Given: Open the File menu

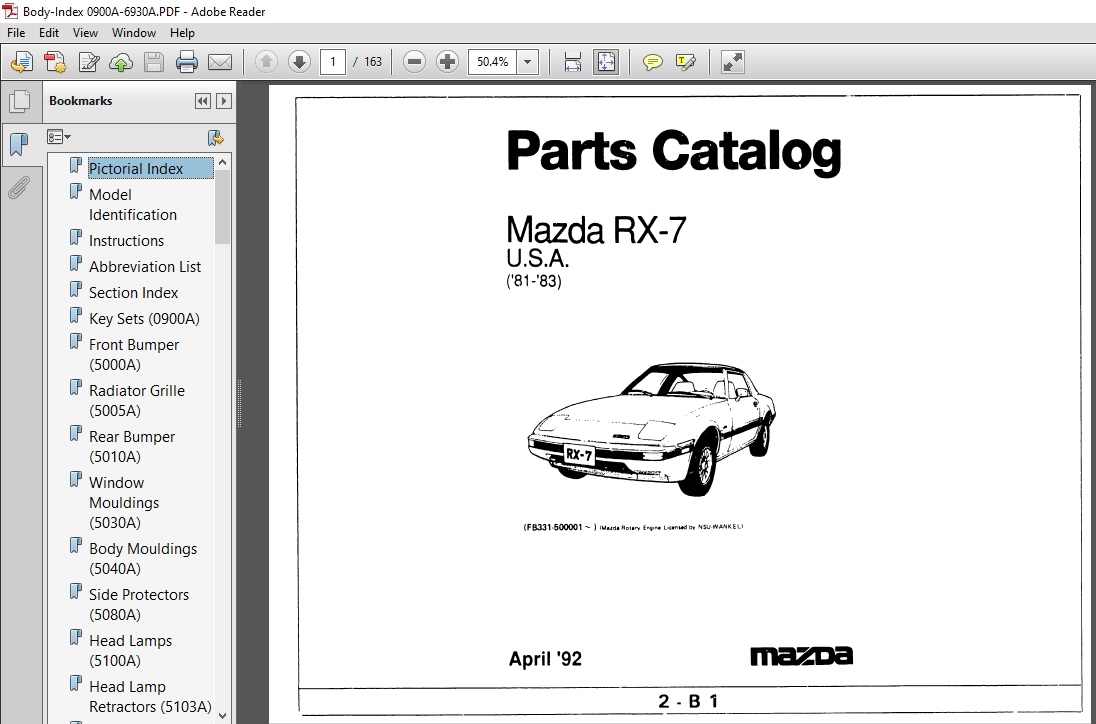Looking at the screenshot, I should coord(16,33).
